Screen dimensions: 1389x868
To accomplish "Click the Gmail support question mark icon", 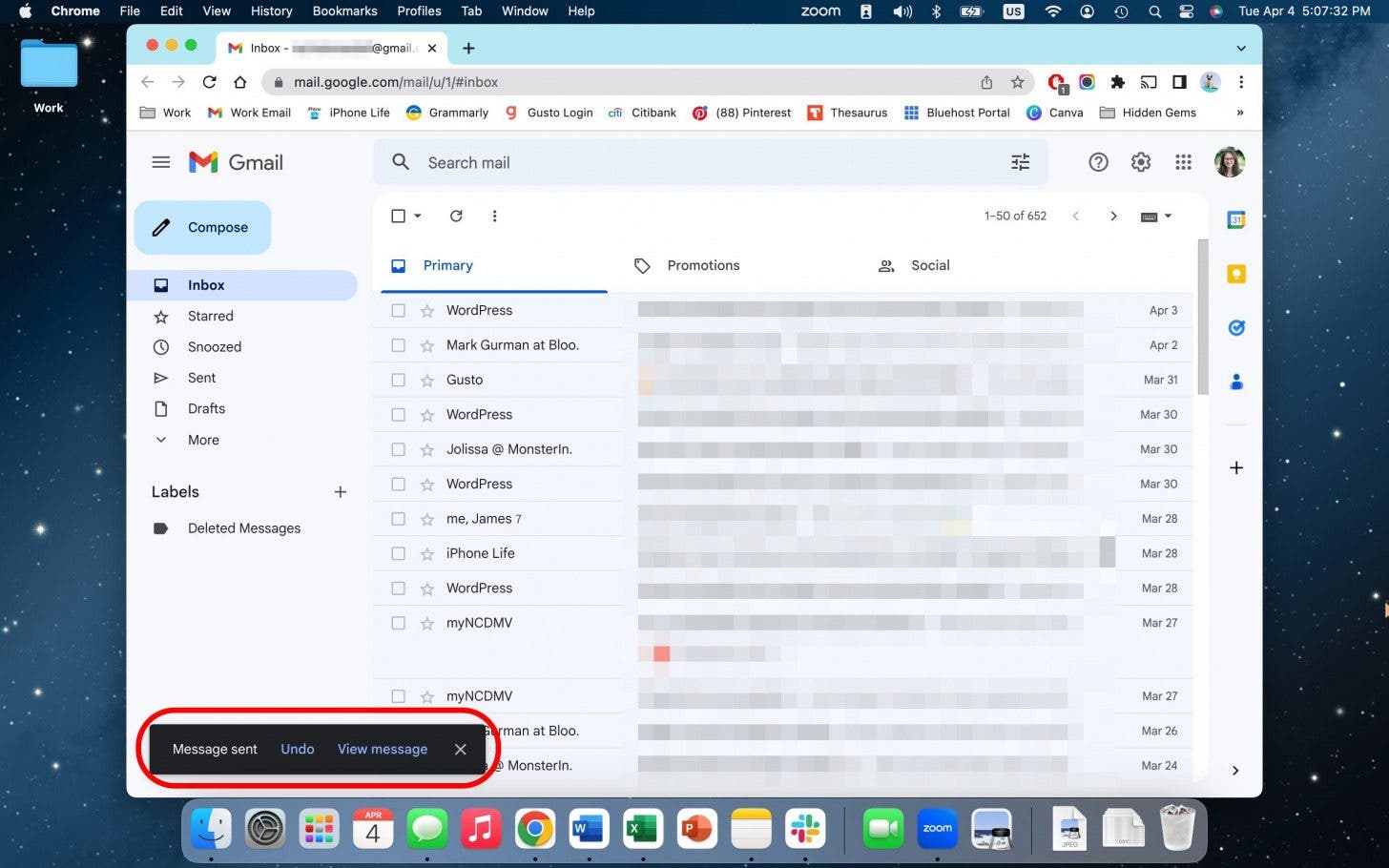I will pyautogui.click(x=1098, y=162).
